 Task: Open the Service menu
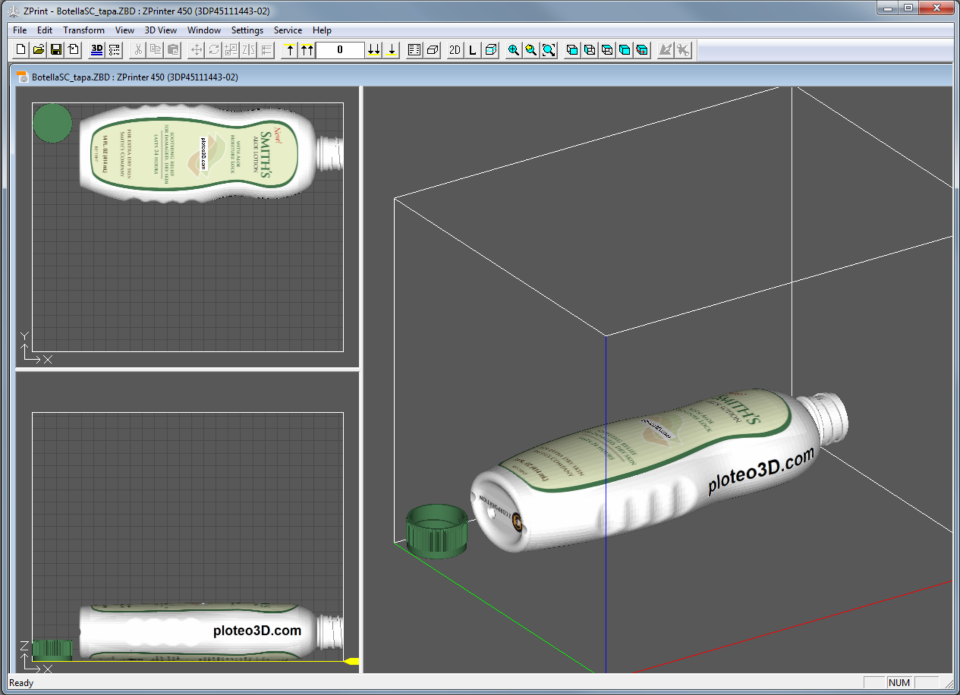[x=288, y=30]
